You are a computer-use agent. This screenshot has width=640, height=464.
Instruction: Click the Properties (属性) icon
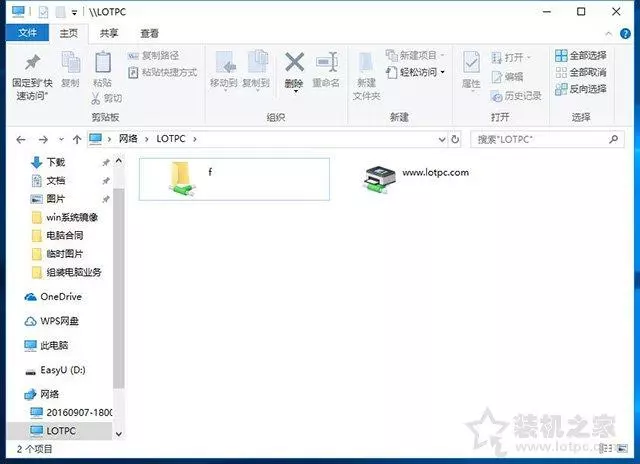click(x=471, y=63)
